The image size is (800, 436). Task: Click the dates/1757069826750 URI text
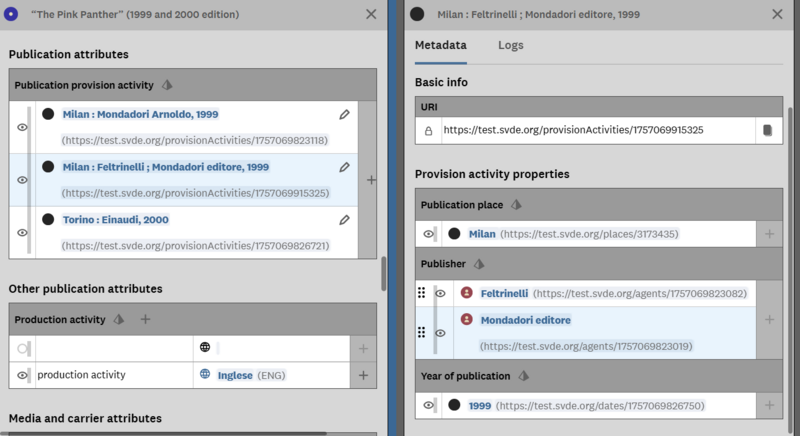click(600, 406)
